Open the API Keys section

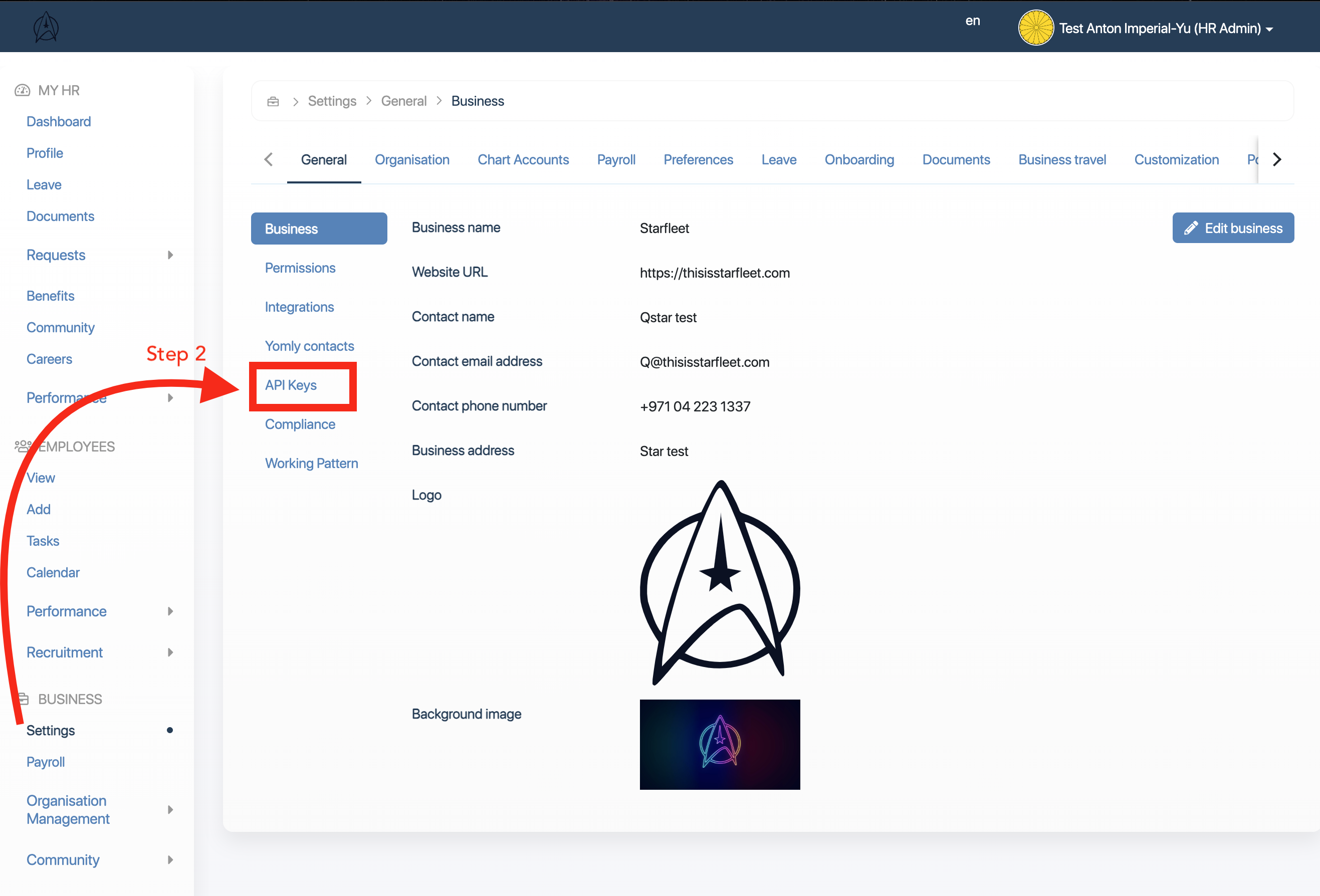[291, 385]
